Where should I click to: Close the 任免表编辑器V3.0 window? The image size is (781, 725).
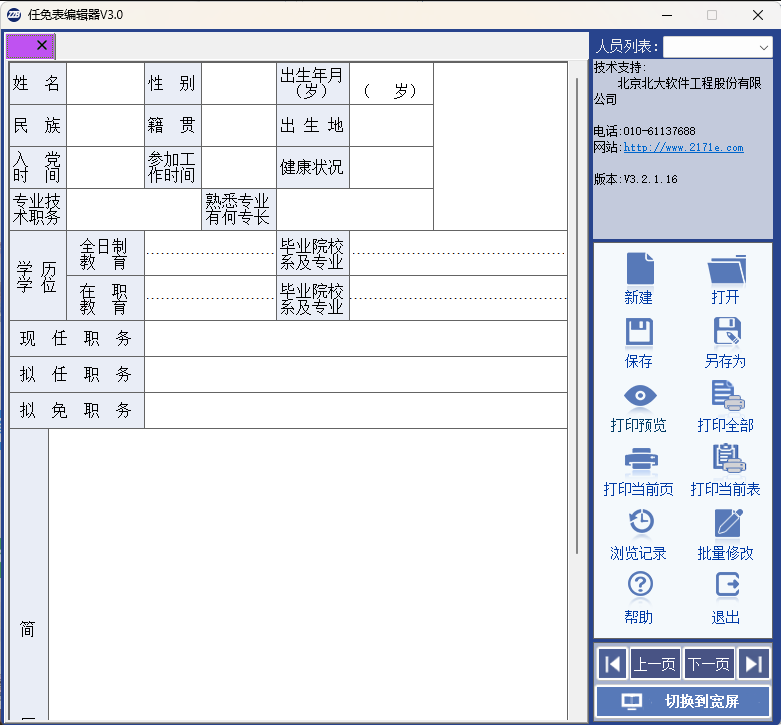click(x=758, y=15)
